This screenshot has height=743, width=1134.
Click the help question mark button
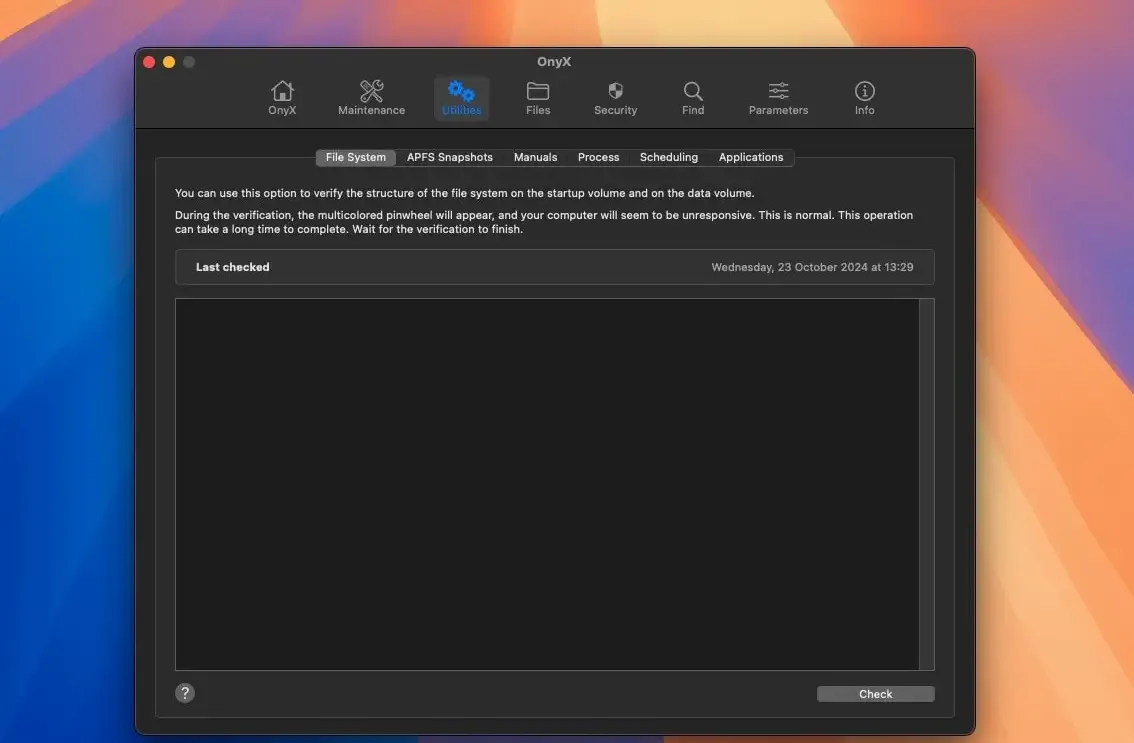click(184, 693)
